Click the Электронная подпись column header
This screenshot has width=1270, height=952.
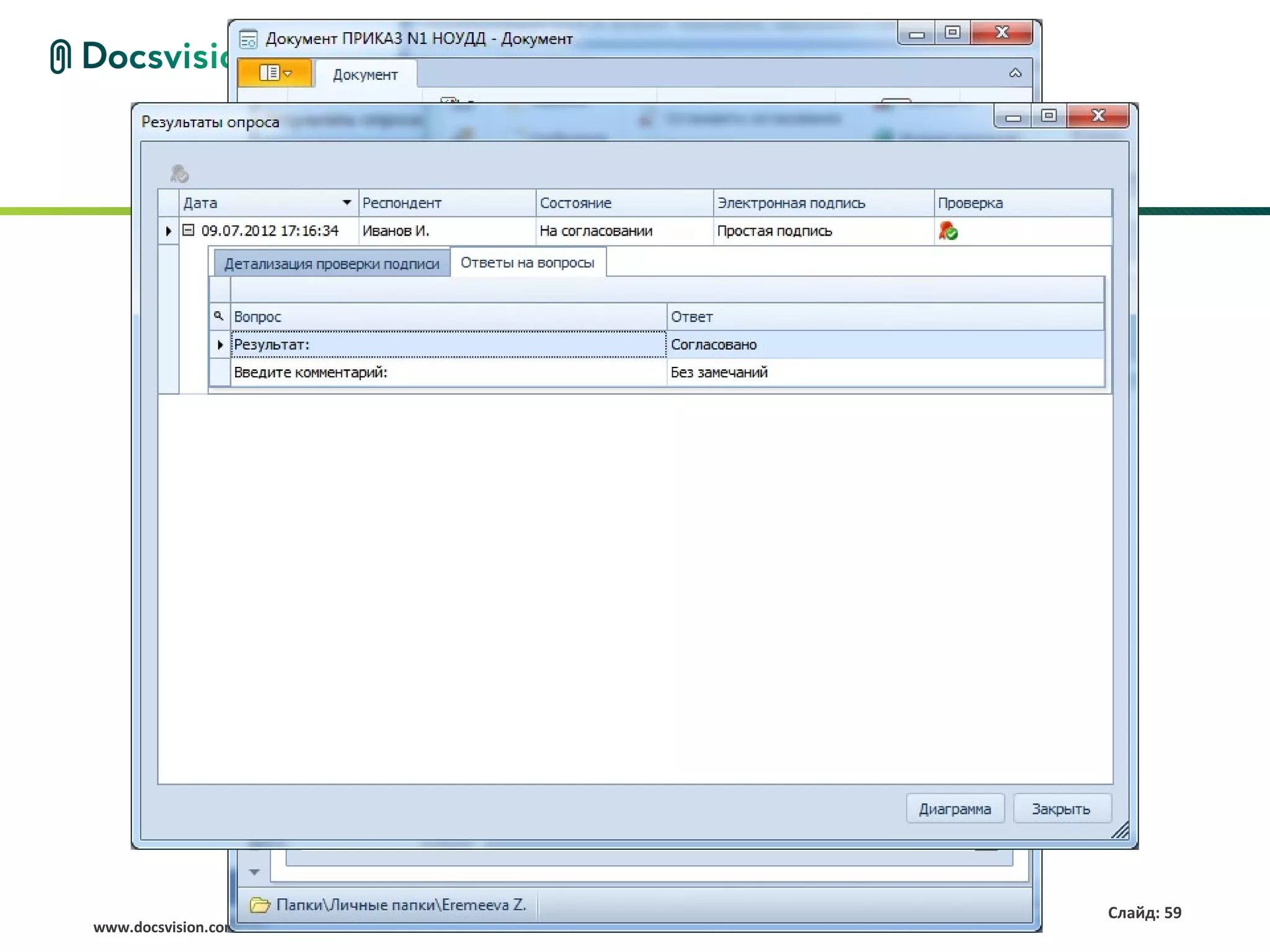[x=822, y=203]
